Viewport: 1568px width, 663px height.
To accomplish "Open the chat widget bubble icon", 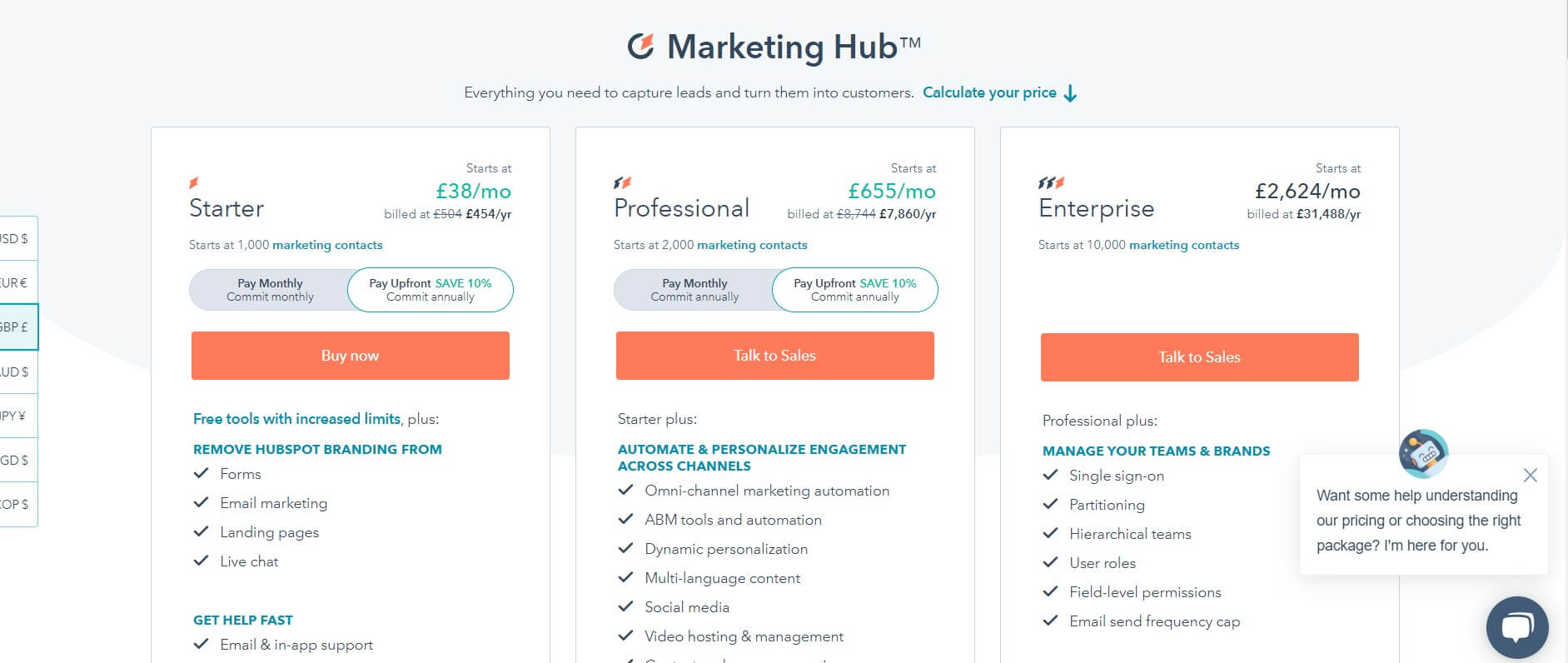I will [x=1517, y=627].
